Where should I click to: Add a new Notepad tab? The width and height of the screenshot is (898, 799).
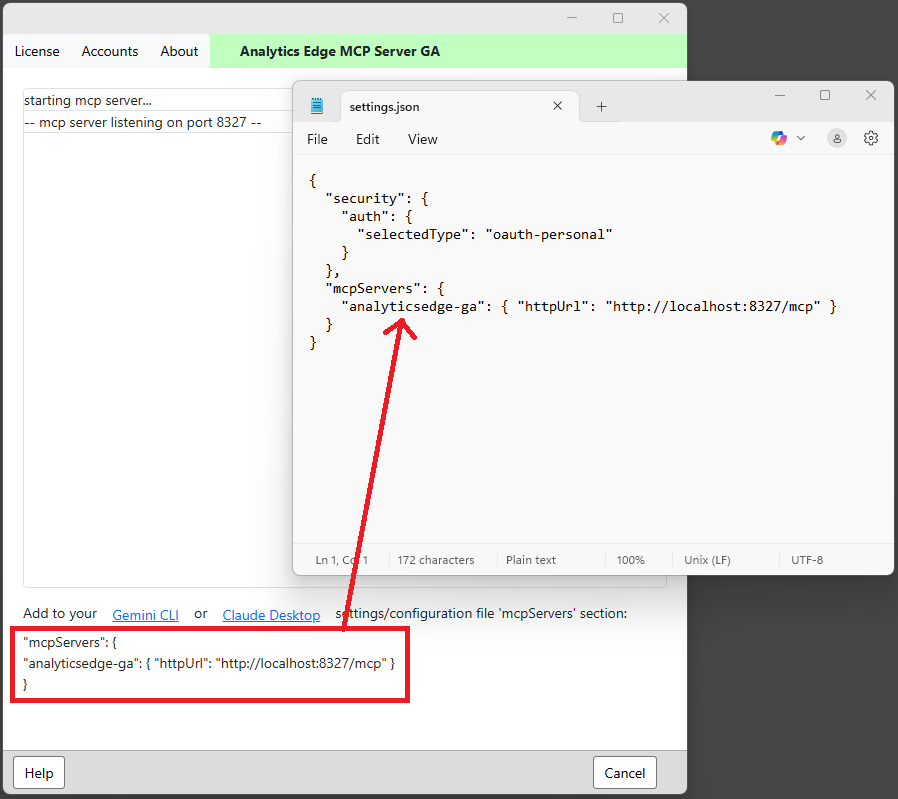(601, 106)
